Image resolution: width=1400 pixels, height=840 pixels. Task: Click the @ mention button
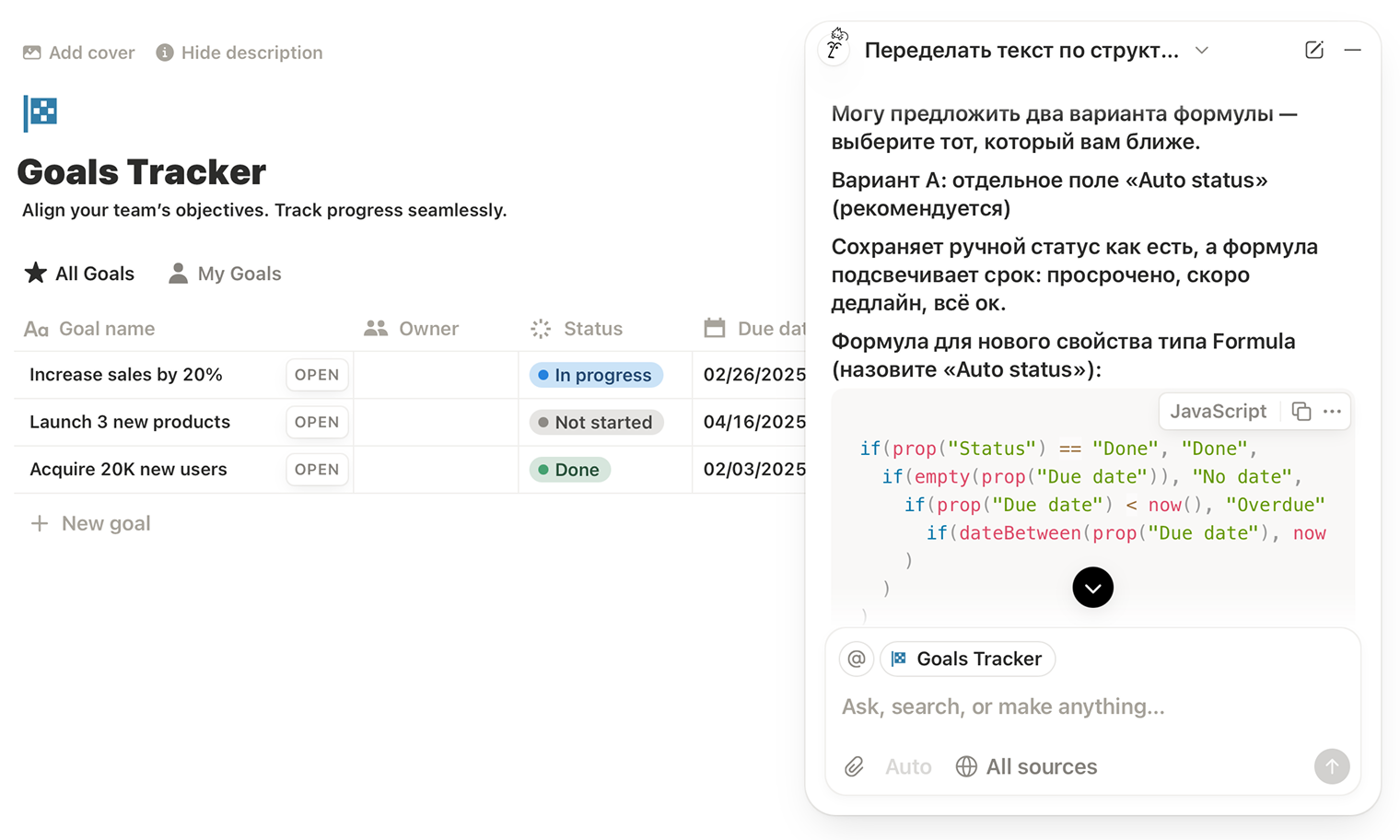click(x=856, y=659)
